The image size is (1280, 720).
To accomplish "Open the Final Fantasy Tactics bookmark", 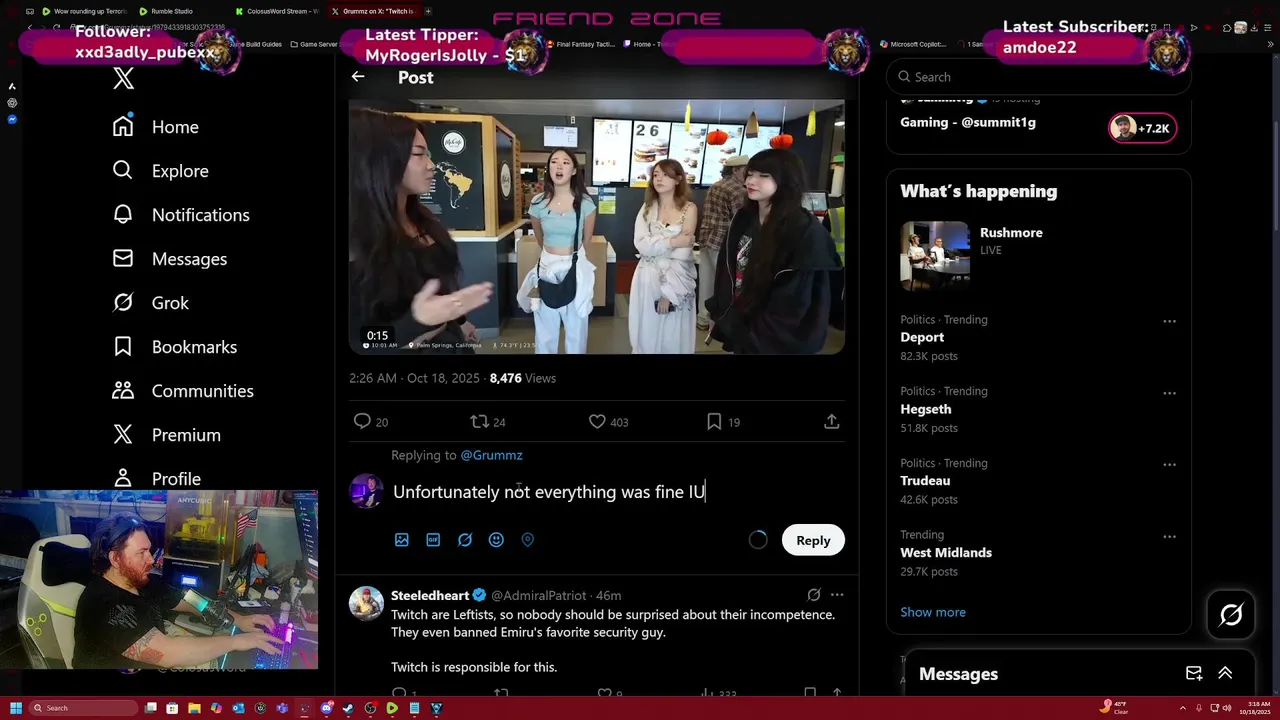I will pos(581,44).
